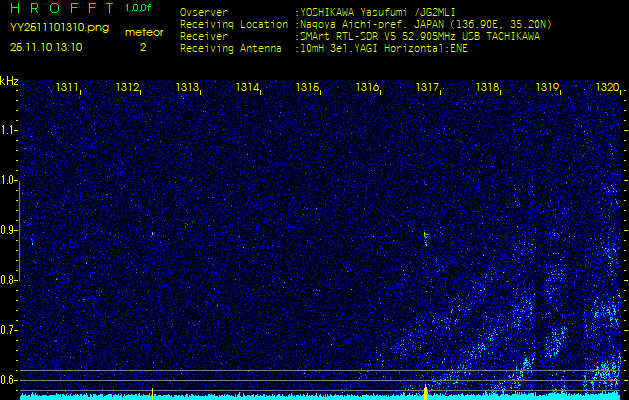The height and width of the screenshot is (400, 629).
Task: Click the small yellow spike near 1312 baseline
Action: 151,392
